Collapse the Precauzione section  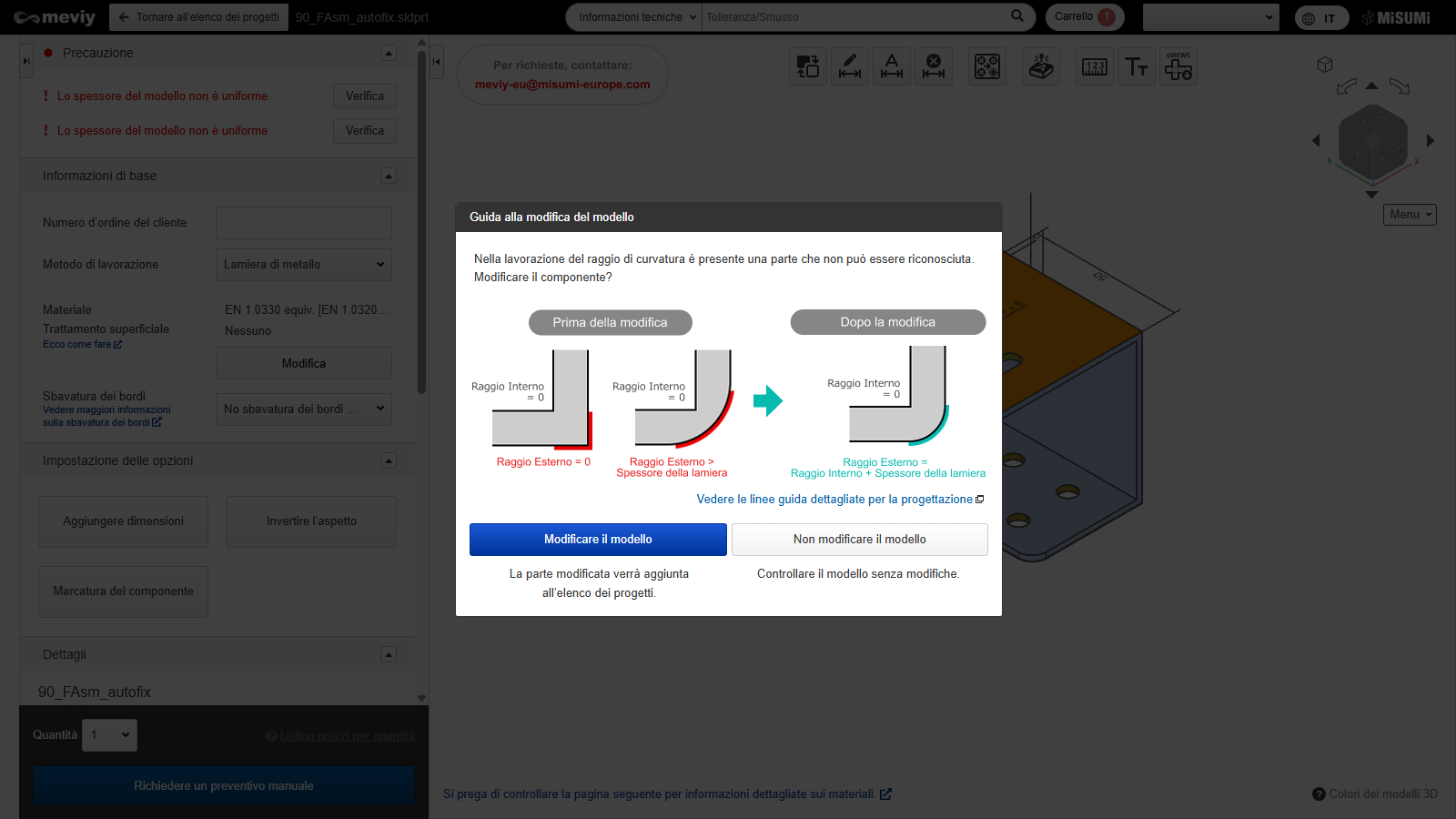[389, 53]
